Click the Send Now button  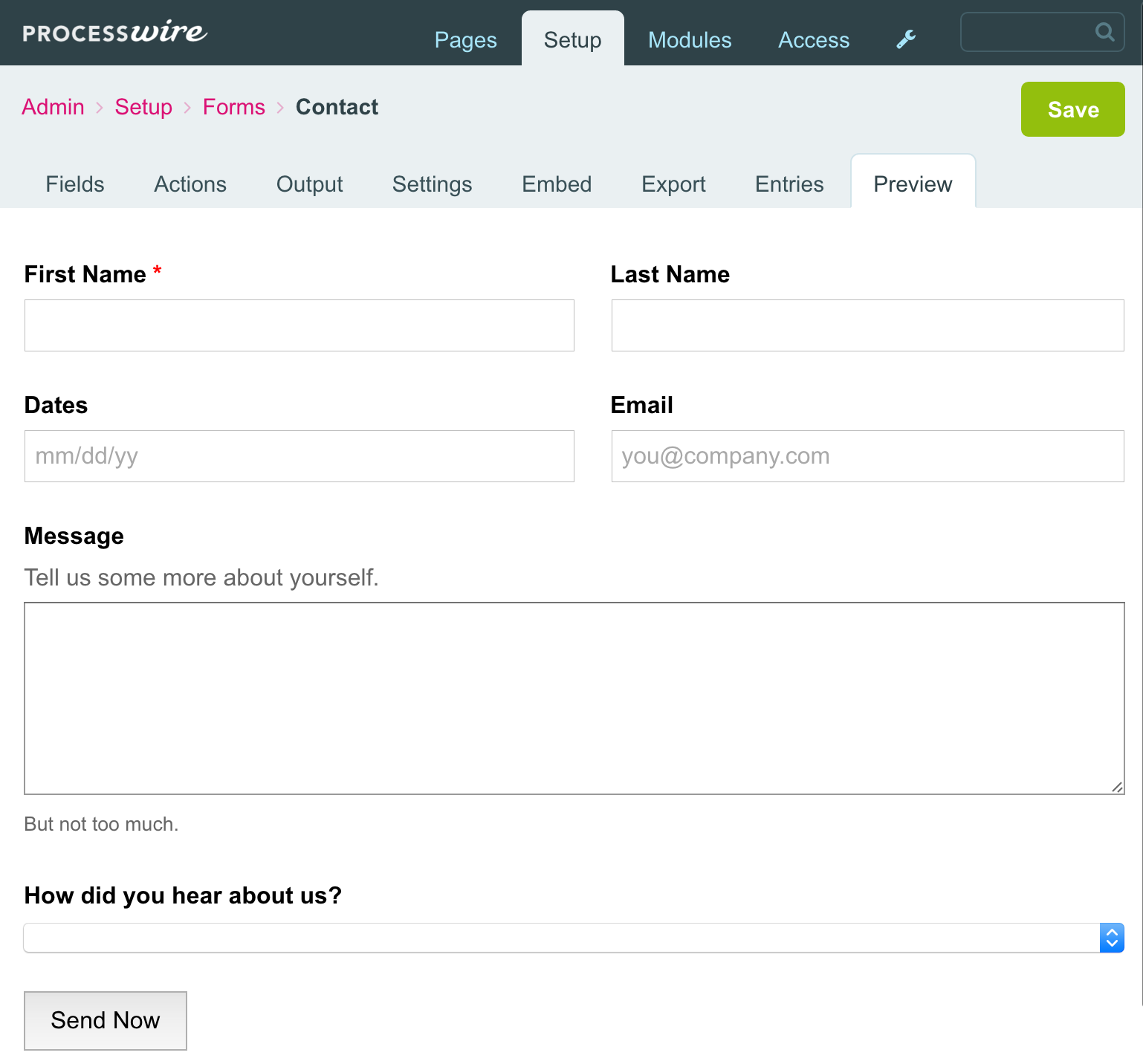(x=106, y=1021)
